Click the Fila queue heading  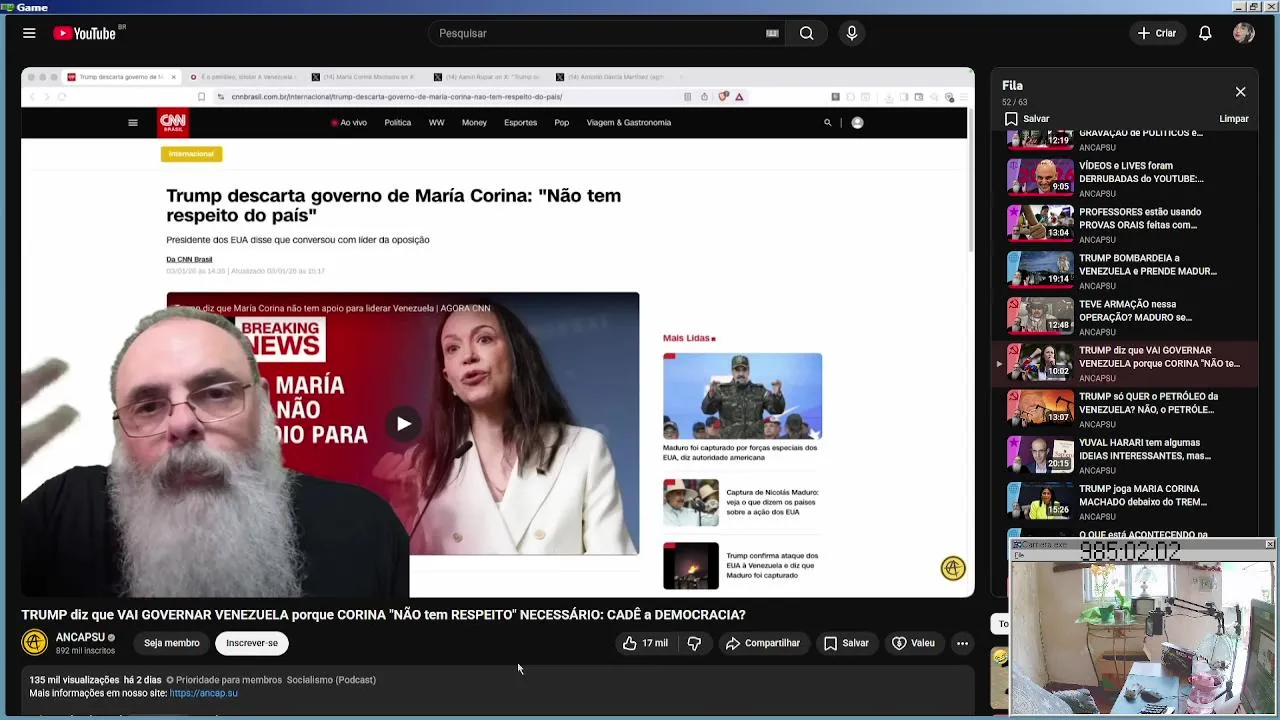click(1012, 86)
